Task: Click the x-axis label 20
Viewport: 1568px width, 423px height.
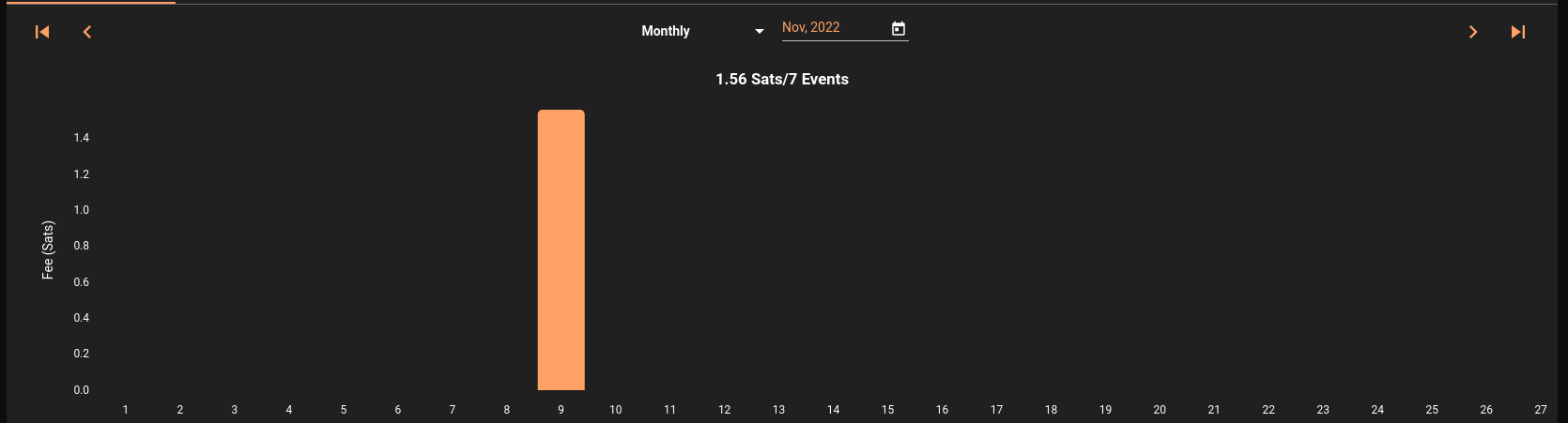Action: 1160,410
